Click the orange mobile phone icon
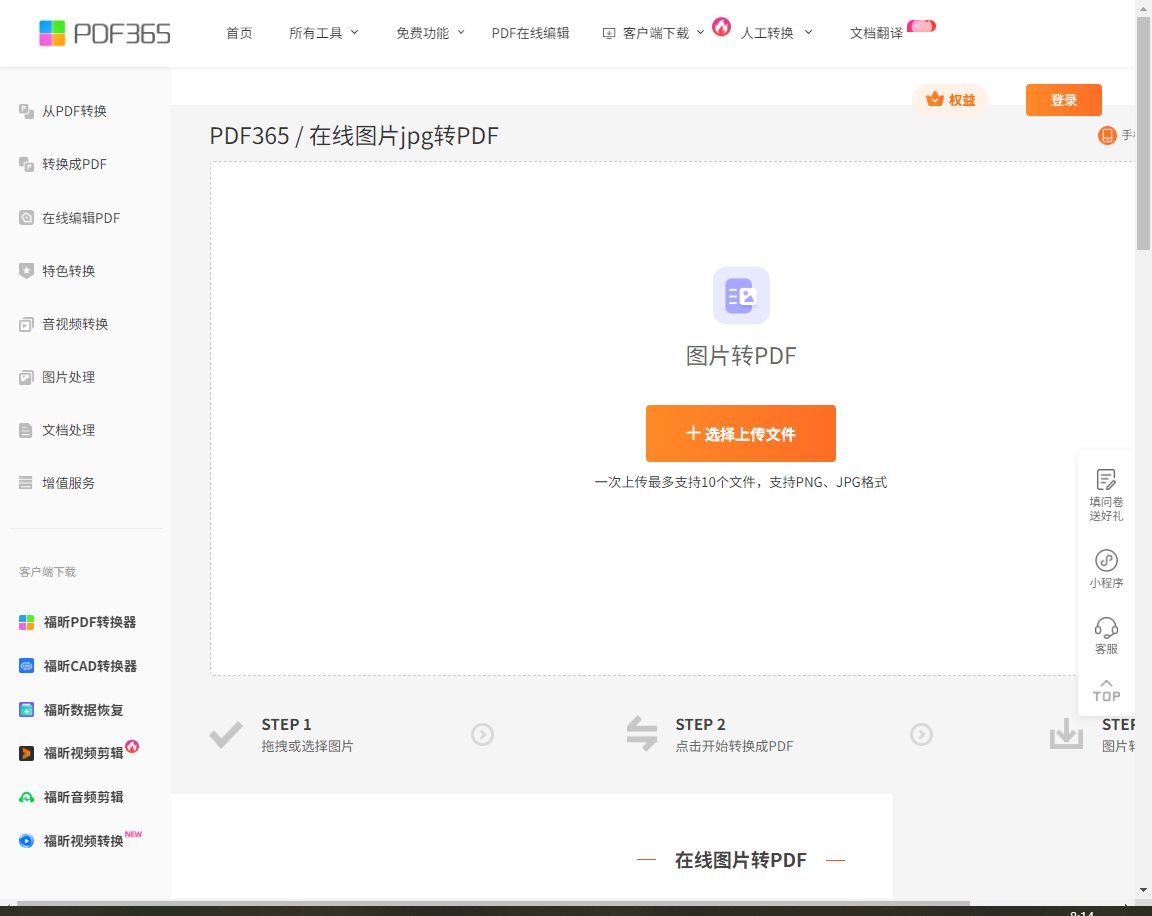Viewport: 1152px width, 916px height. click(x=1106, y=135)
